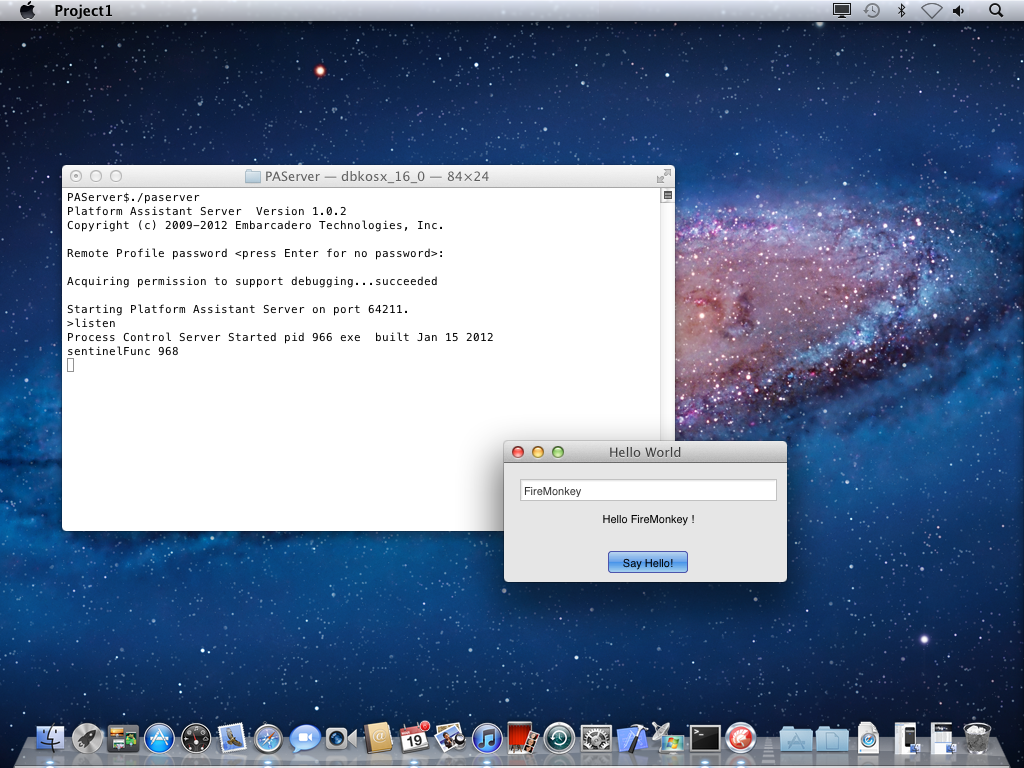Click the Say Hello! button
1024x768 pixels.
click(x=648, y=562)
